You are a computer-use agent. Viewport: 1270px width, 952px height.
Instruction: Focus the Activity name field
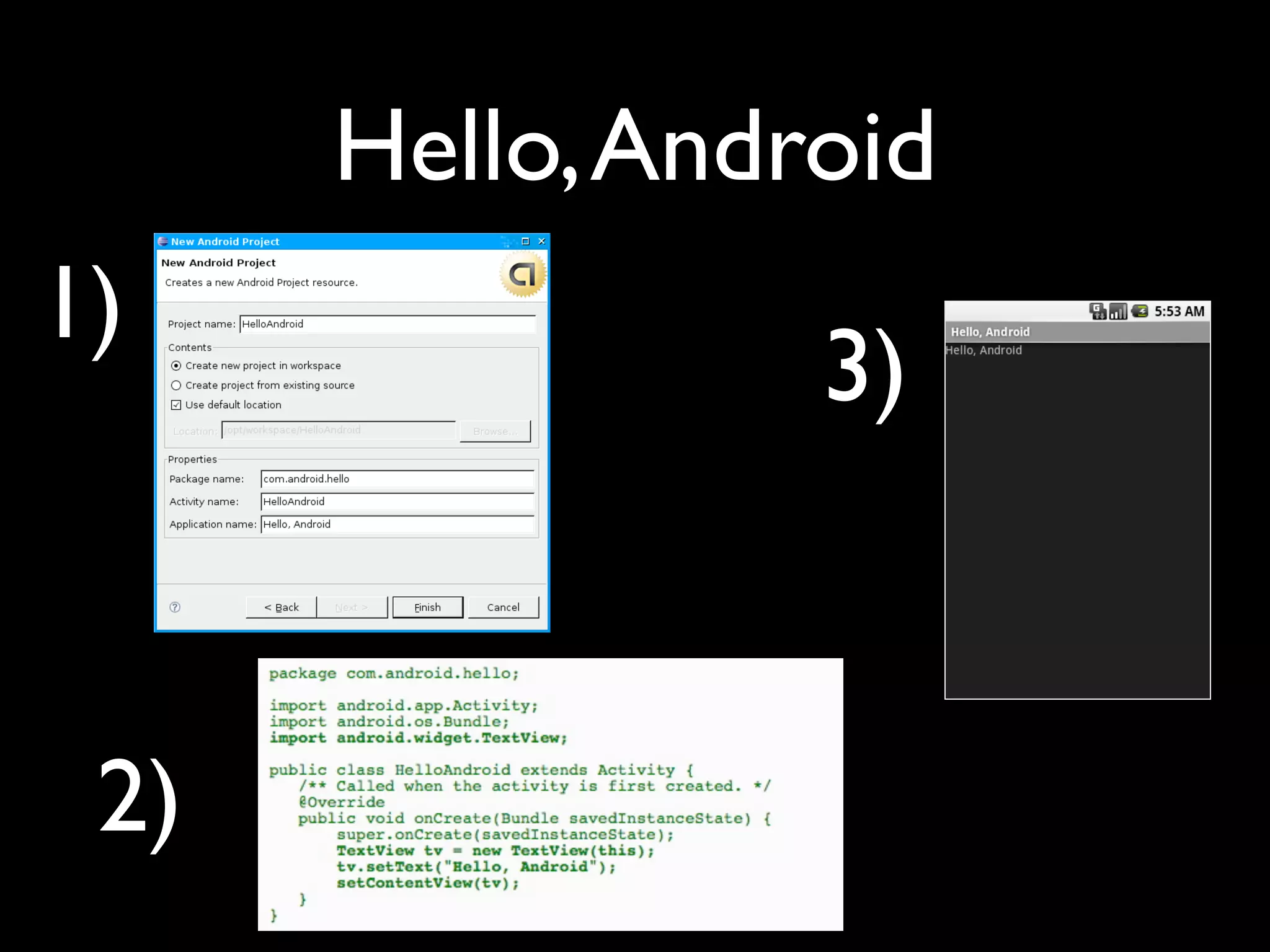coord(397,501)
